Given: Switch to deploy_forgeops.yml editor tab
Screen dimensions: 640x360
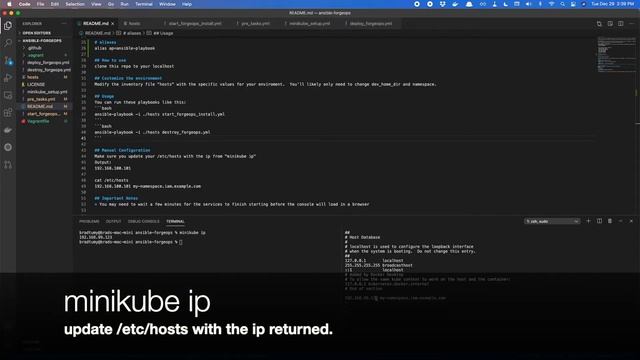Looking at the screenshot, I should (371, 24).
